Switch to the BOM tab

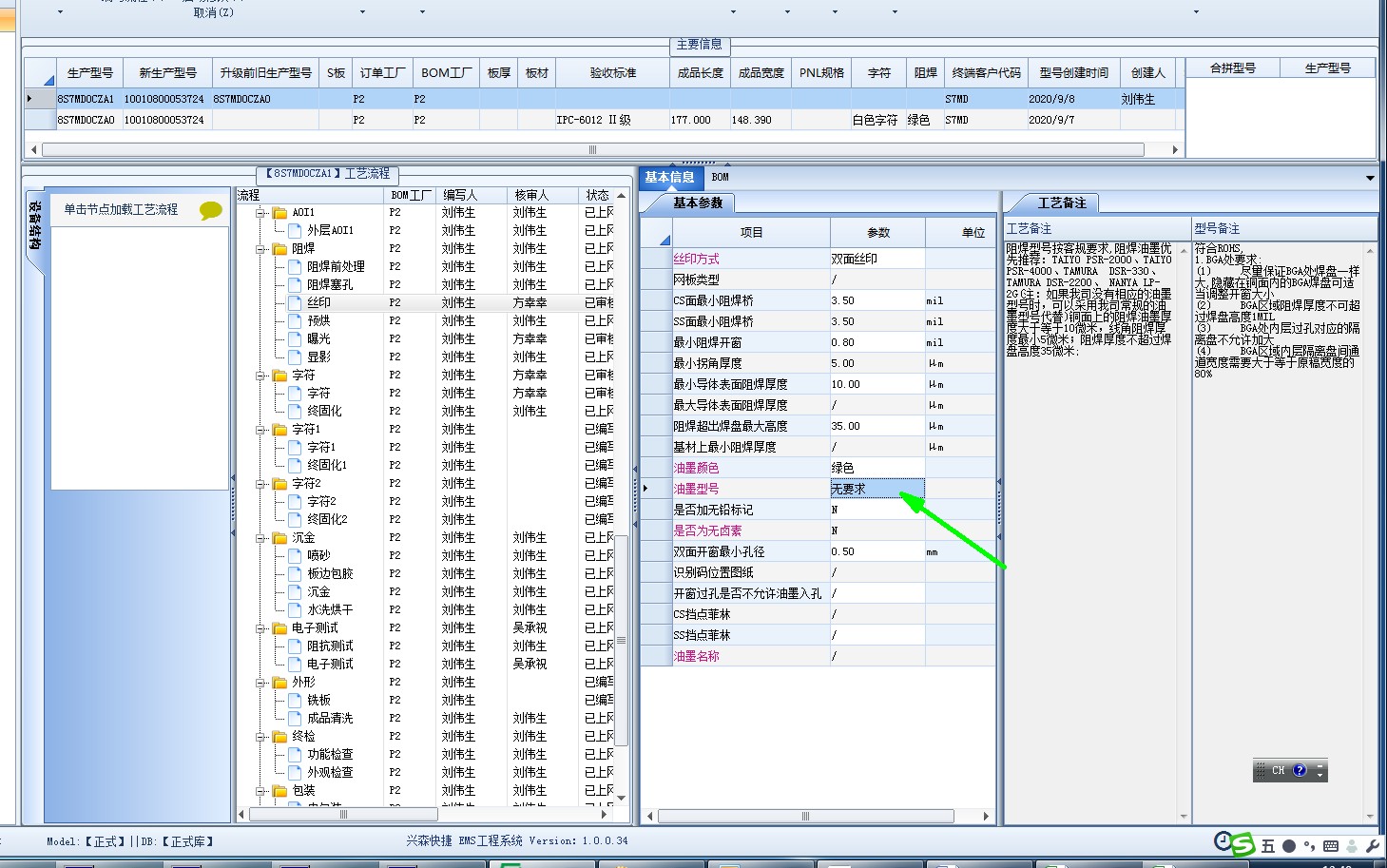(721, 177)
